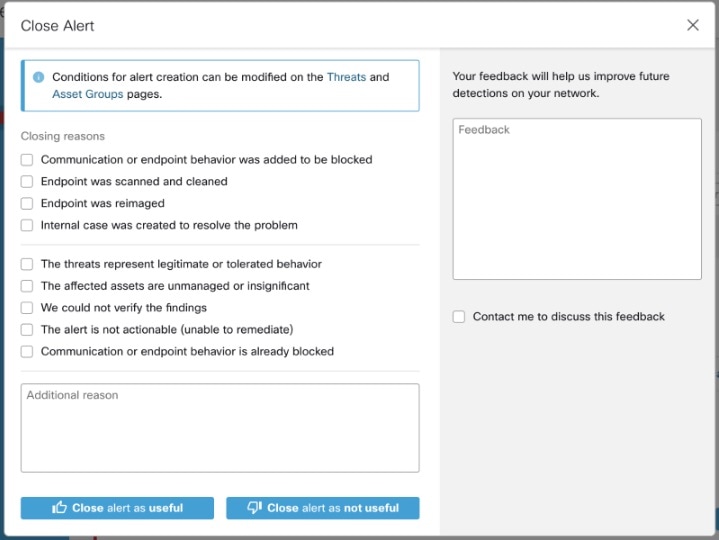The width and height of the screenshot is (719, 540).
Task: Click the thumbs-down icon on Close alert as not useful
Action: (x=254, y=507)
